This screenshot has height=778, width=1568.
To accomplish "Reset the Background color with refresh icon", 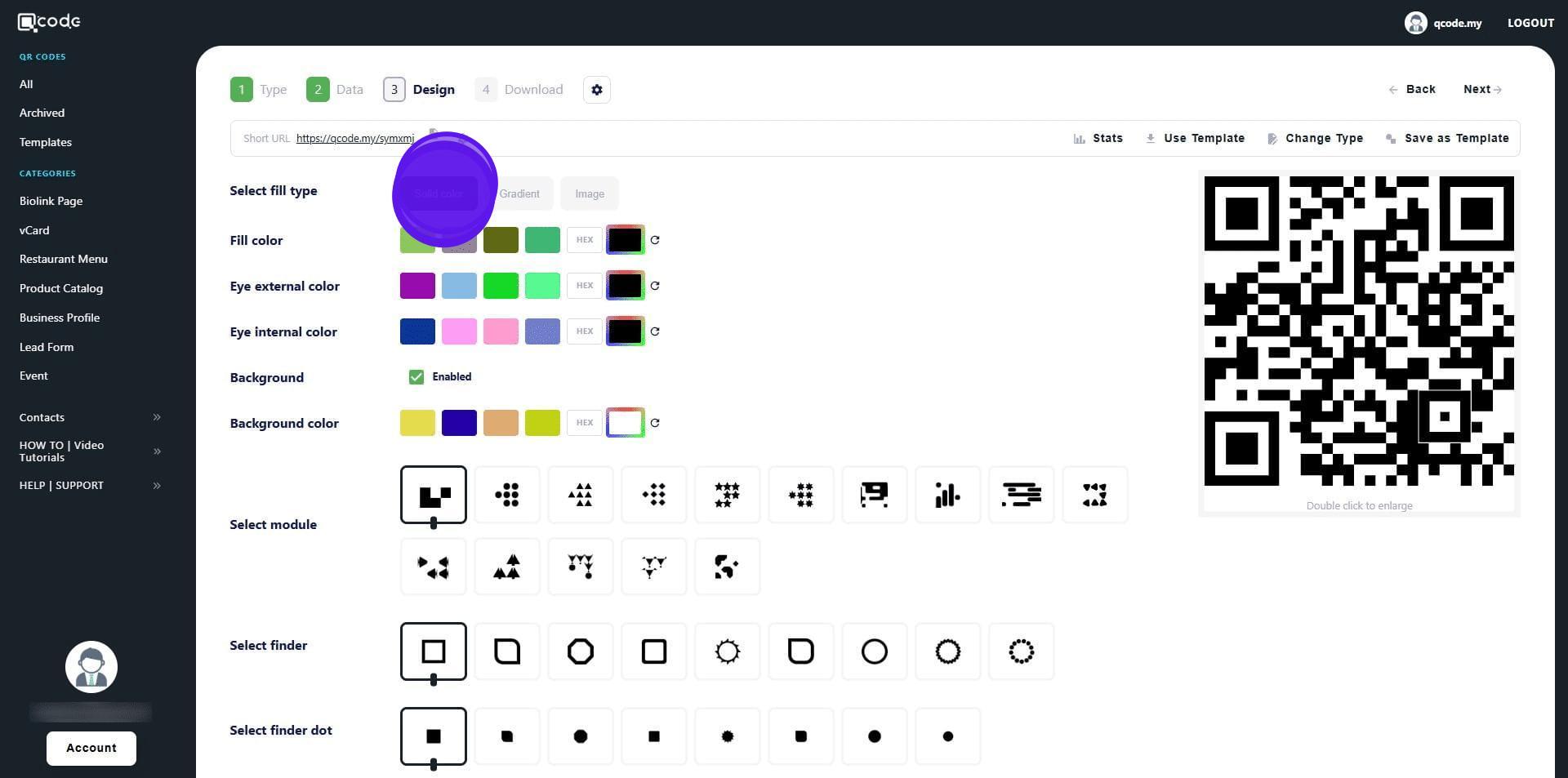I will point(655,423).
